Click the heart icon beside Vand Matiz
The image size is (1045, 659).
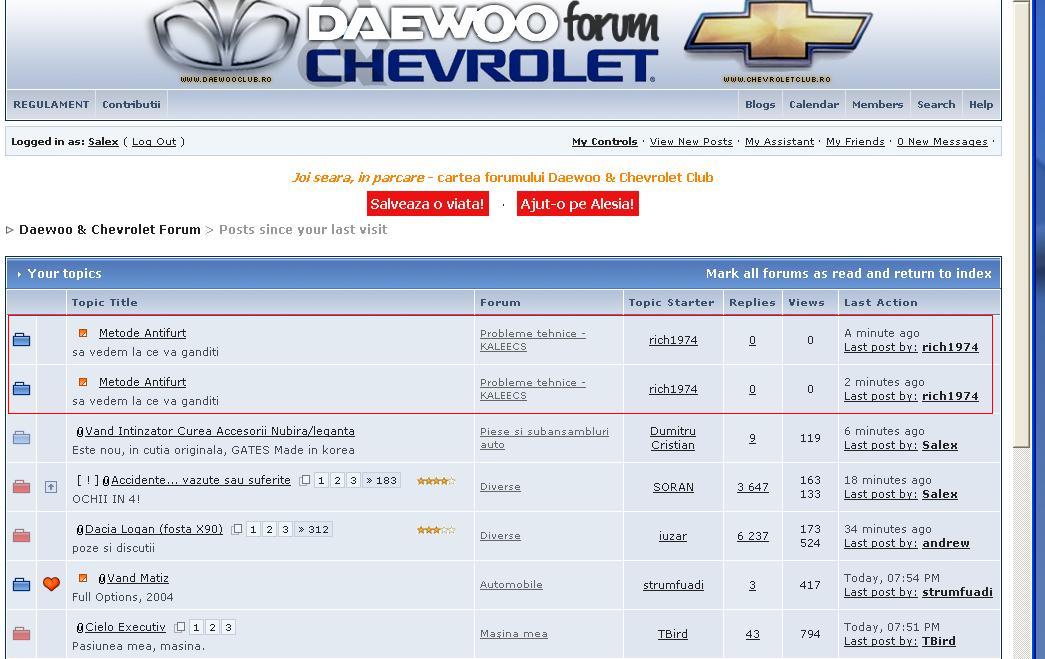click(x=51, y=584)
